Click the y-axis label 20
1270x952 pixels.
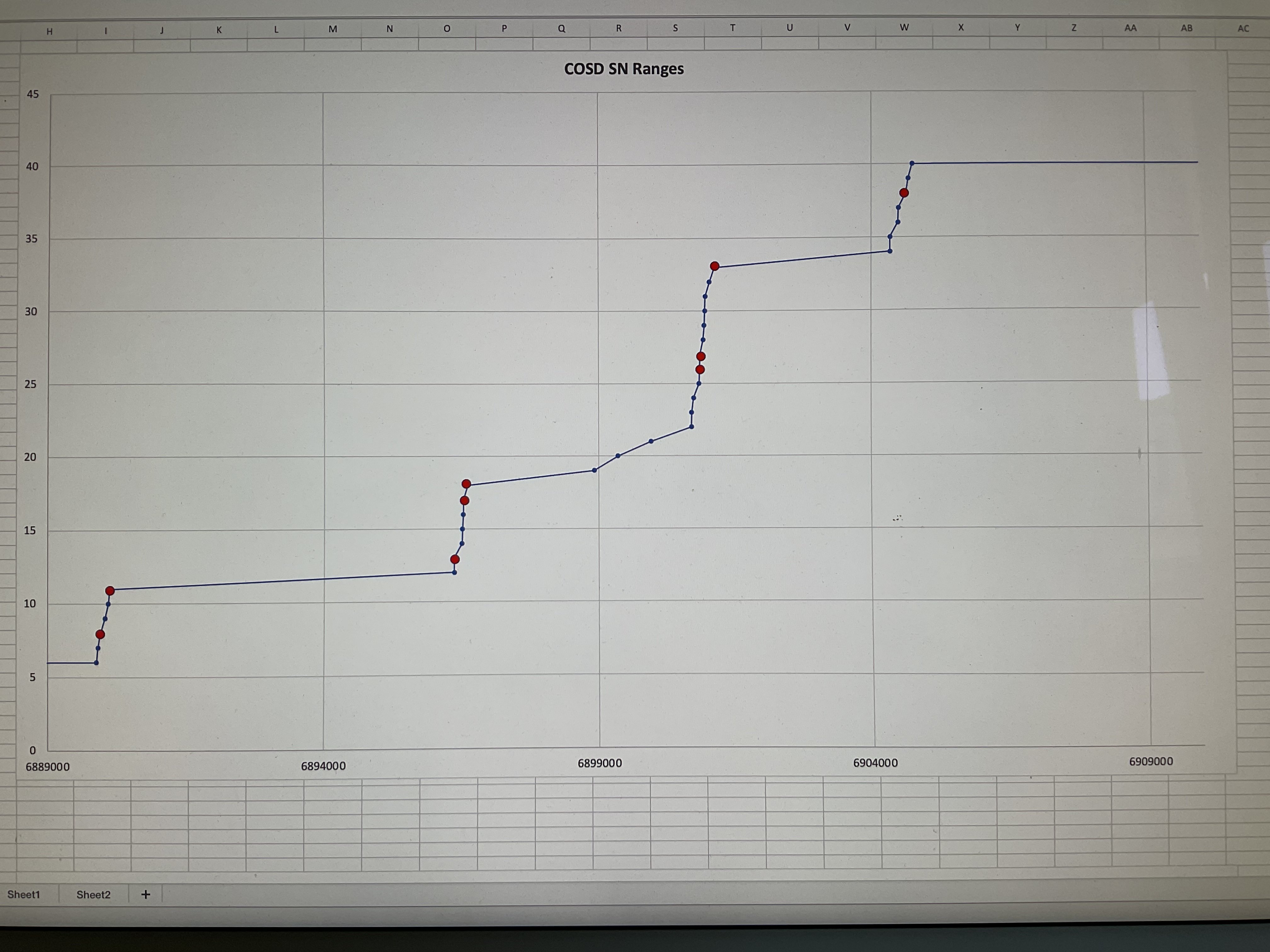click(x=30, y=457)
